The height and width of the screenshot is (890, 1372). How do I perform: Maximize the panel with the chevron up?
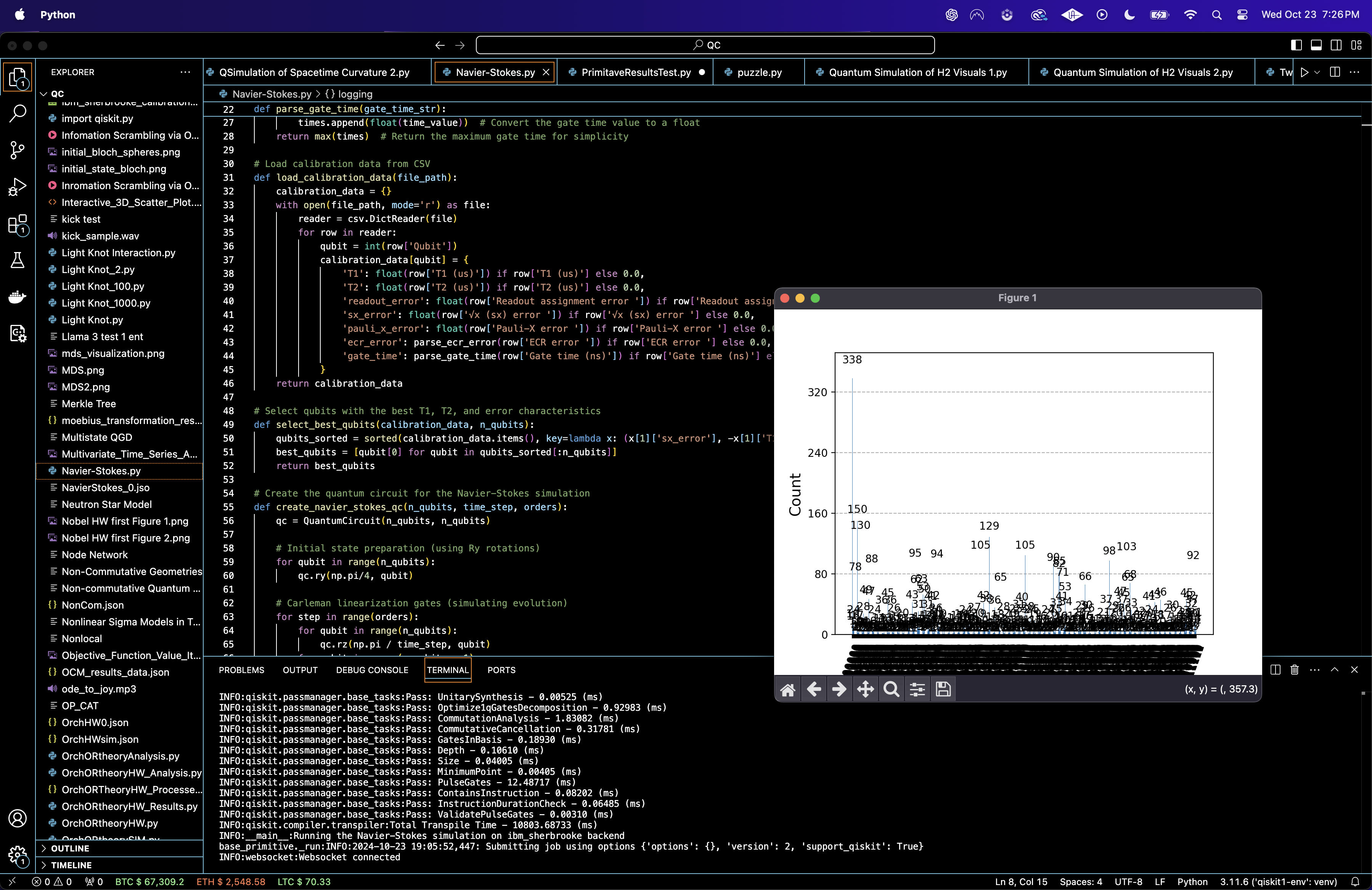[1335, 670]
